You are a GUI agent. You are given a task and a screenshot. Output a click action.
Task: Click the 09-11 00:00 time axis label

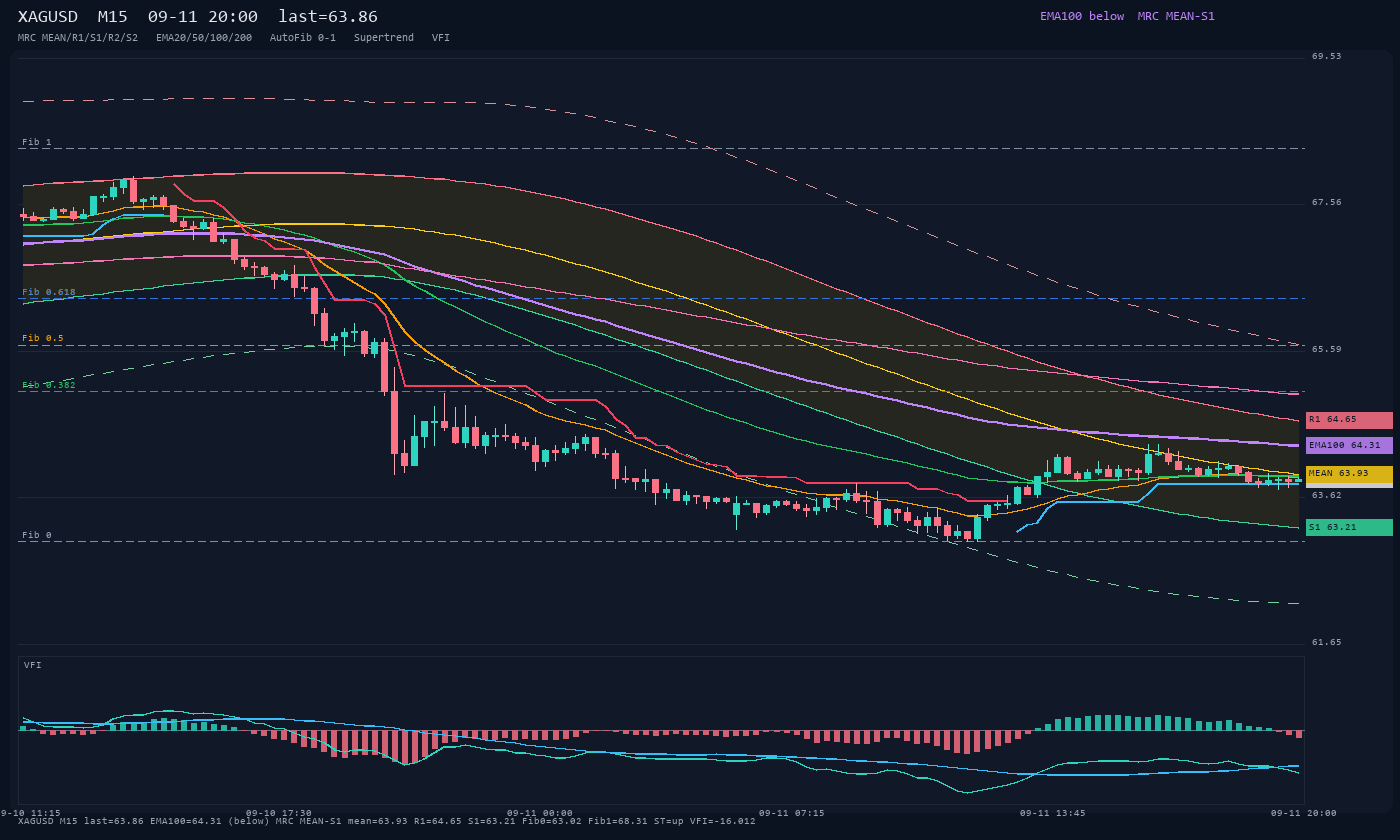[540, 814]
